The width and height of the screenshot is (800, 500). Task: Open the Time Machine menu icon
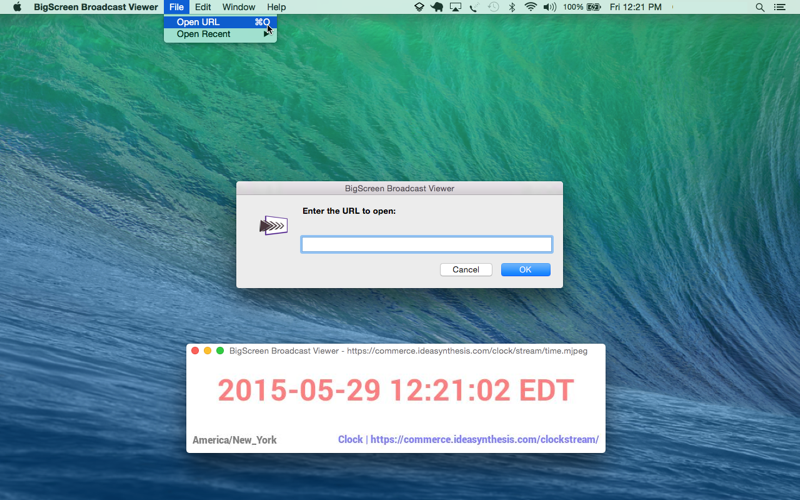point(493,7)
